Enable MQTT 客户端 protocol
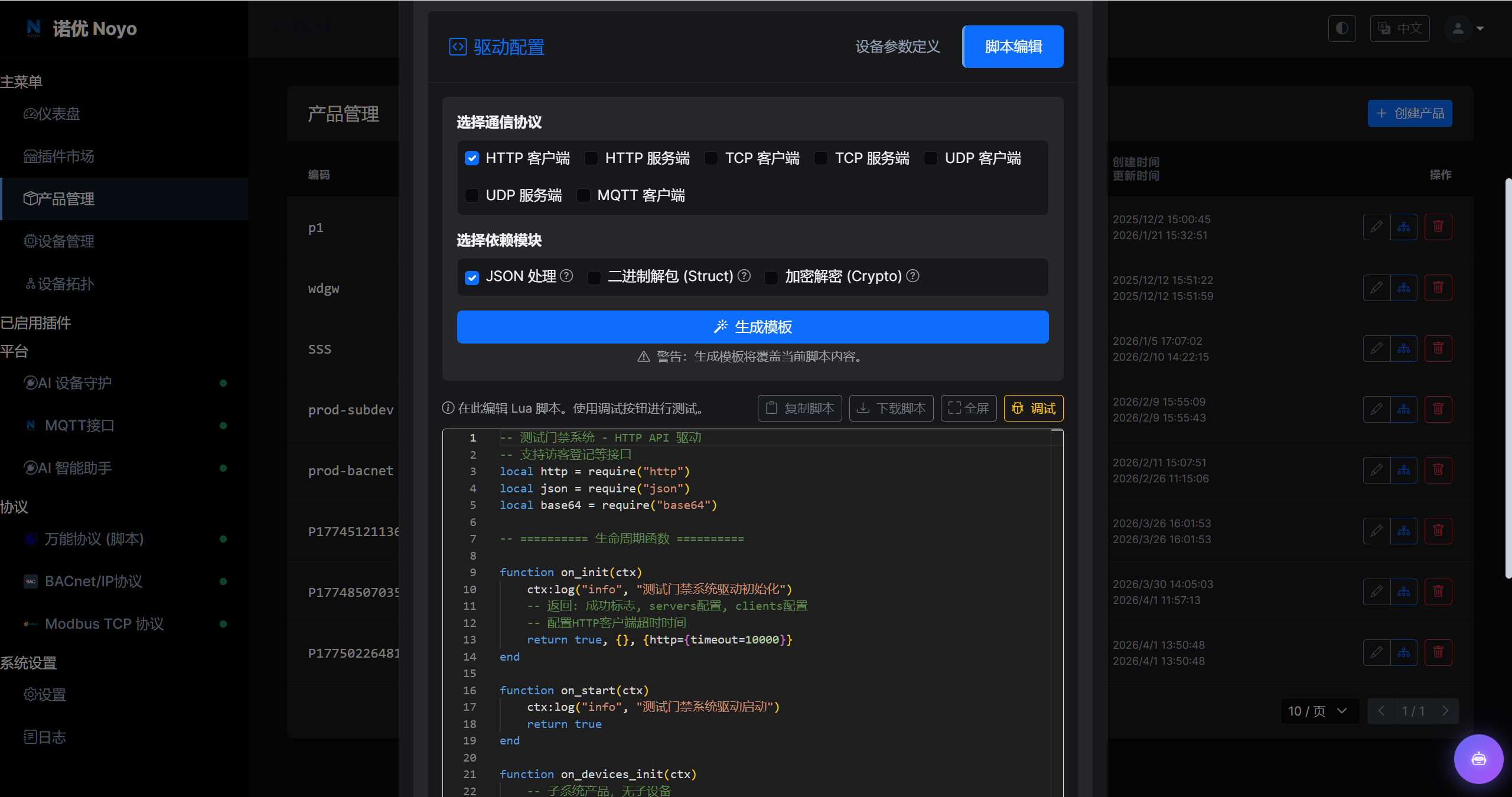Screen dimensions: 1512x797 (x=583, y=195)
